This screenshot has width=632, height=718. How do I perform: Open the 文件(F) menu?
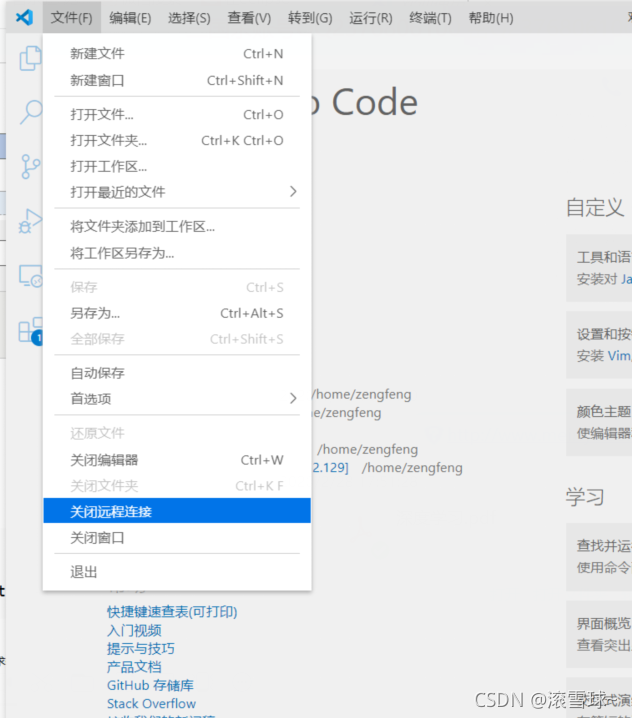[71, 17]
